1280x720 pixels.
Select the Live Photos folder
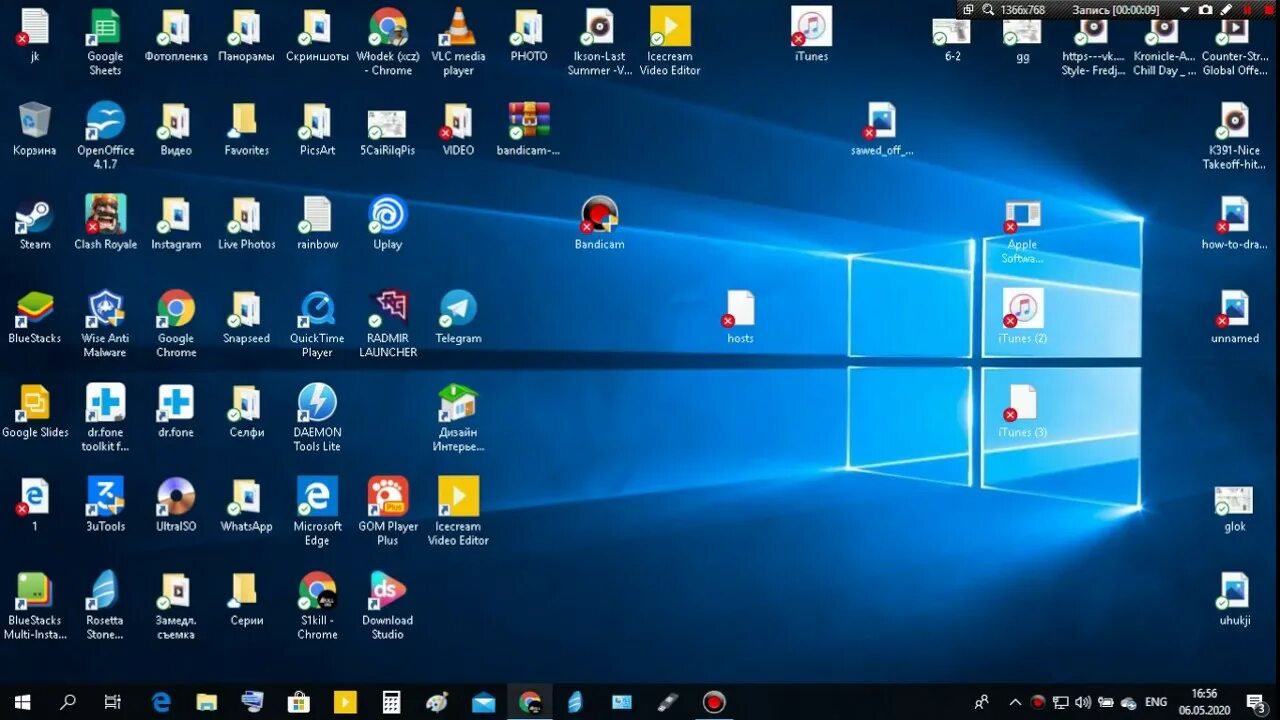[246, 222]
